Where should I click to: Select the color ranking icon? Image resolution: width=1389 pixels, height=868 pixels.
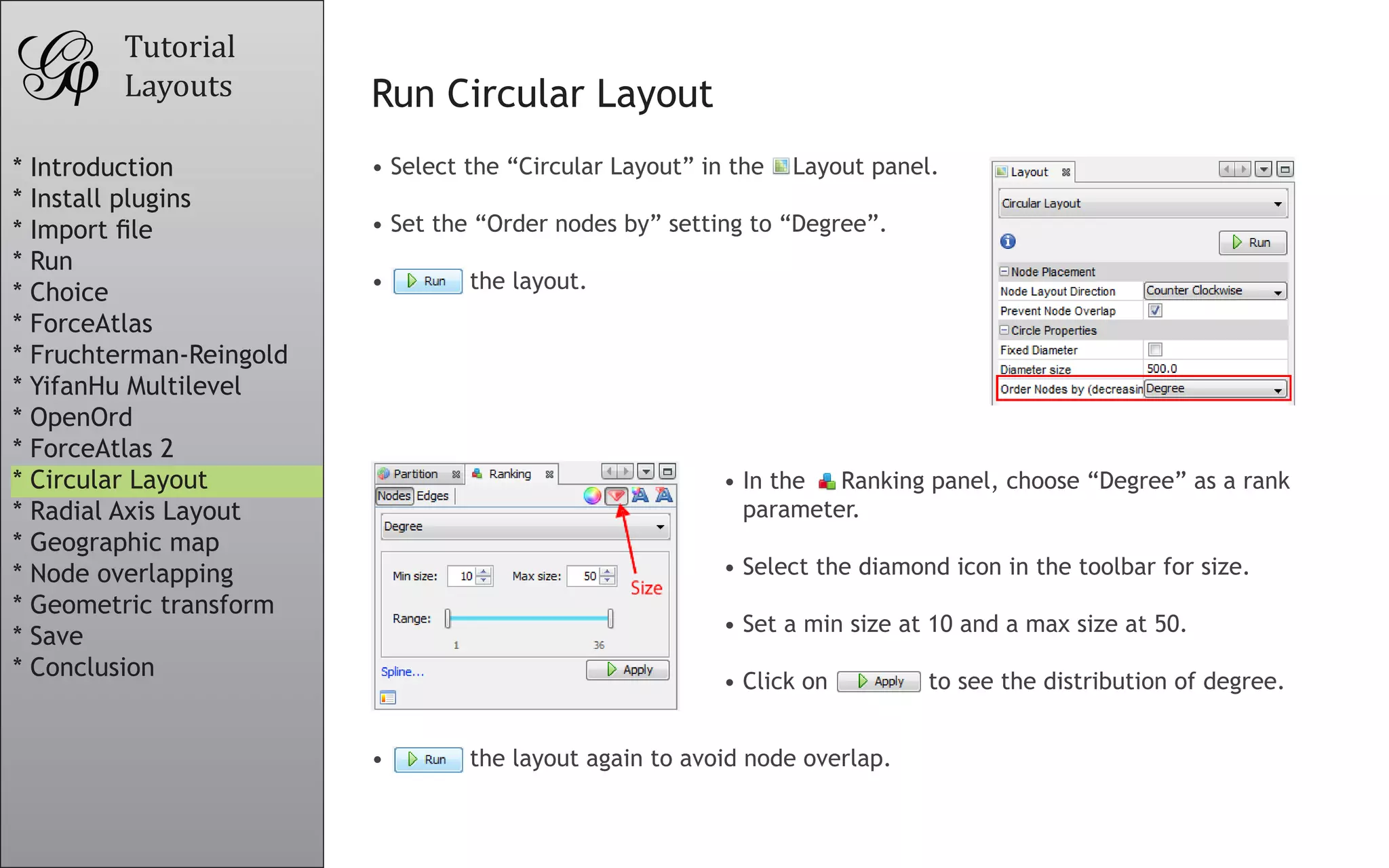(592, 496)
